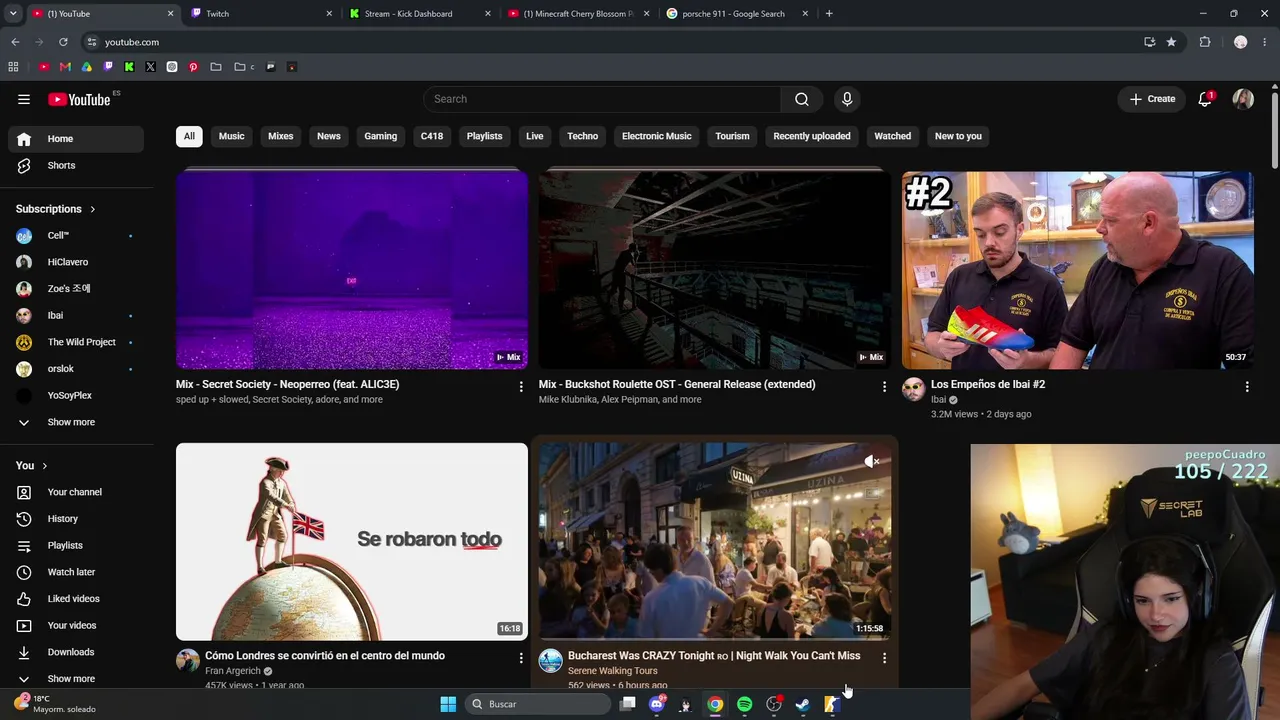Open site information icon in address bar
This screenshot has width=1280, height=720.
pyautogui.click(x=91, y=42)
